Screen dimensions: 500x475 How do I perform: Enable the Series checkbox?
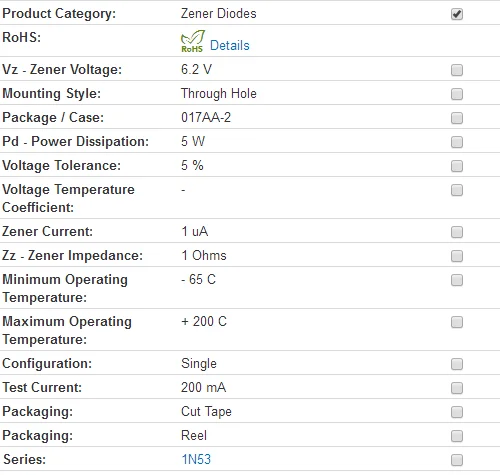[x=457, y=460]
